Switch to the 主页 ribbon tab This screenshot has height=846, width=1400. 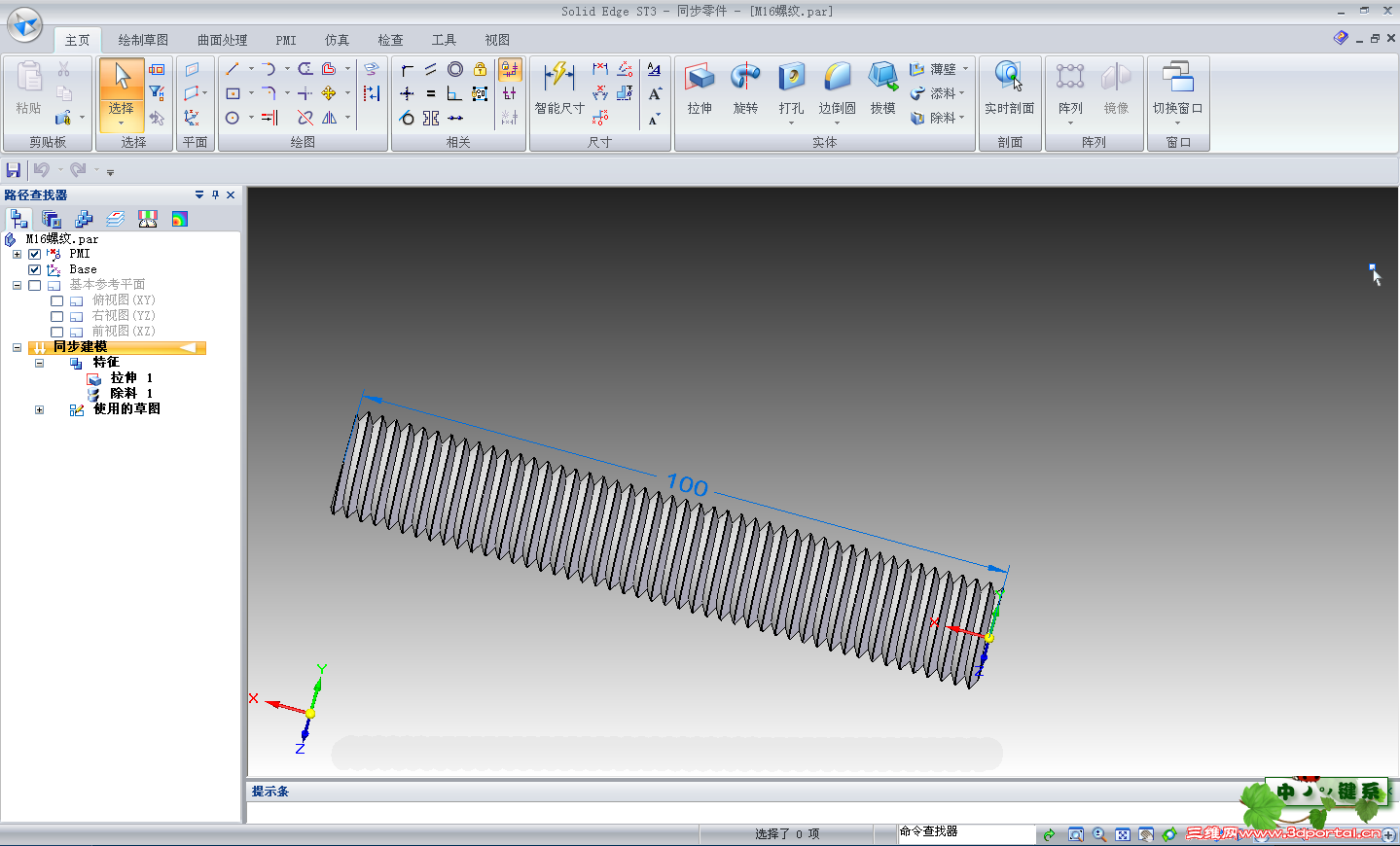click(x=77, y=40)
